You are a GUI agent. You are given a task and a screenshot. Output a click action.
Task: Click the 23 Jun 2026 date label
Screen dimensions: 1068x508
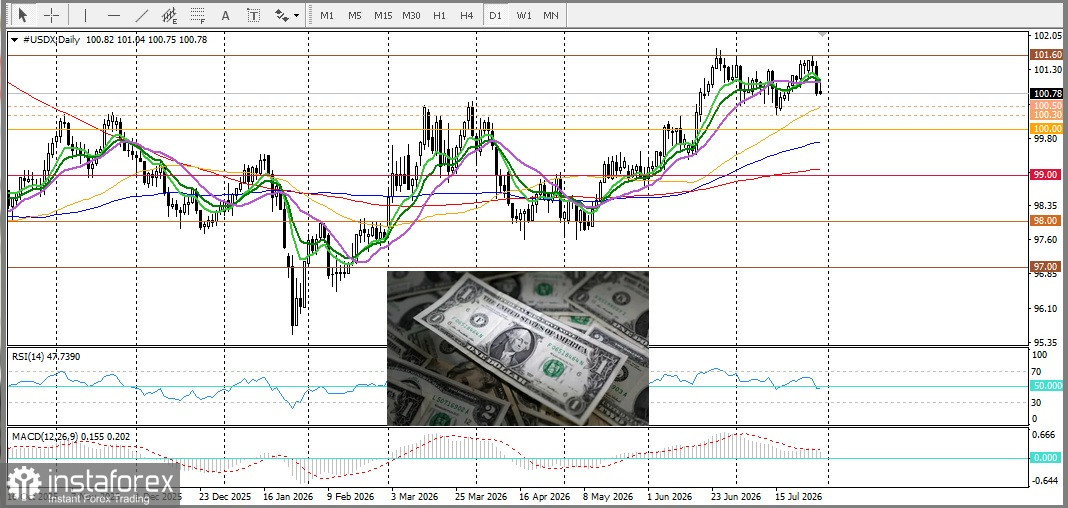736,496
